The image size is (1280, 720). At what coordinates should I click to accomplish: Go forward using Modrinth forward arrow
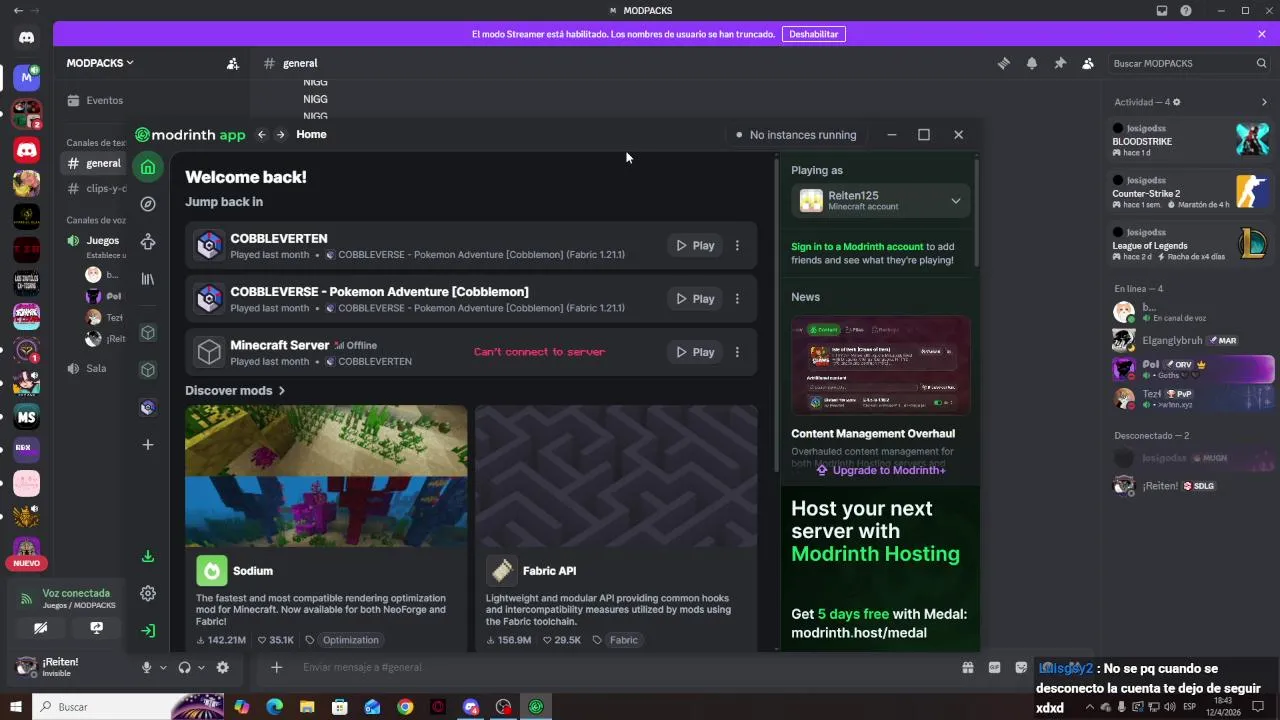pyautogui.click(x=281, y=135)
